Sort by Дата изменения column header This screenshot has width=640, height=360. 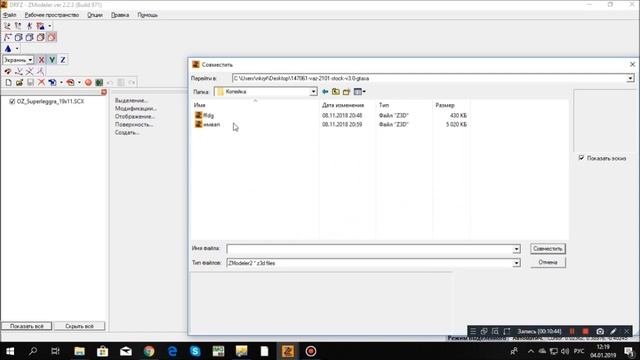[343, 105]
